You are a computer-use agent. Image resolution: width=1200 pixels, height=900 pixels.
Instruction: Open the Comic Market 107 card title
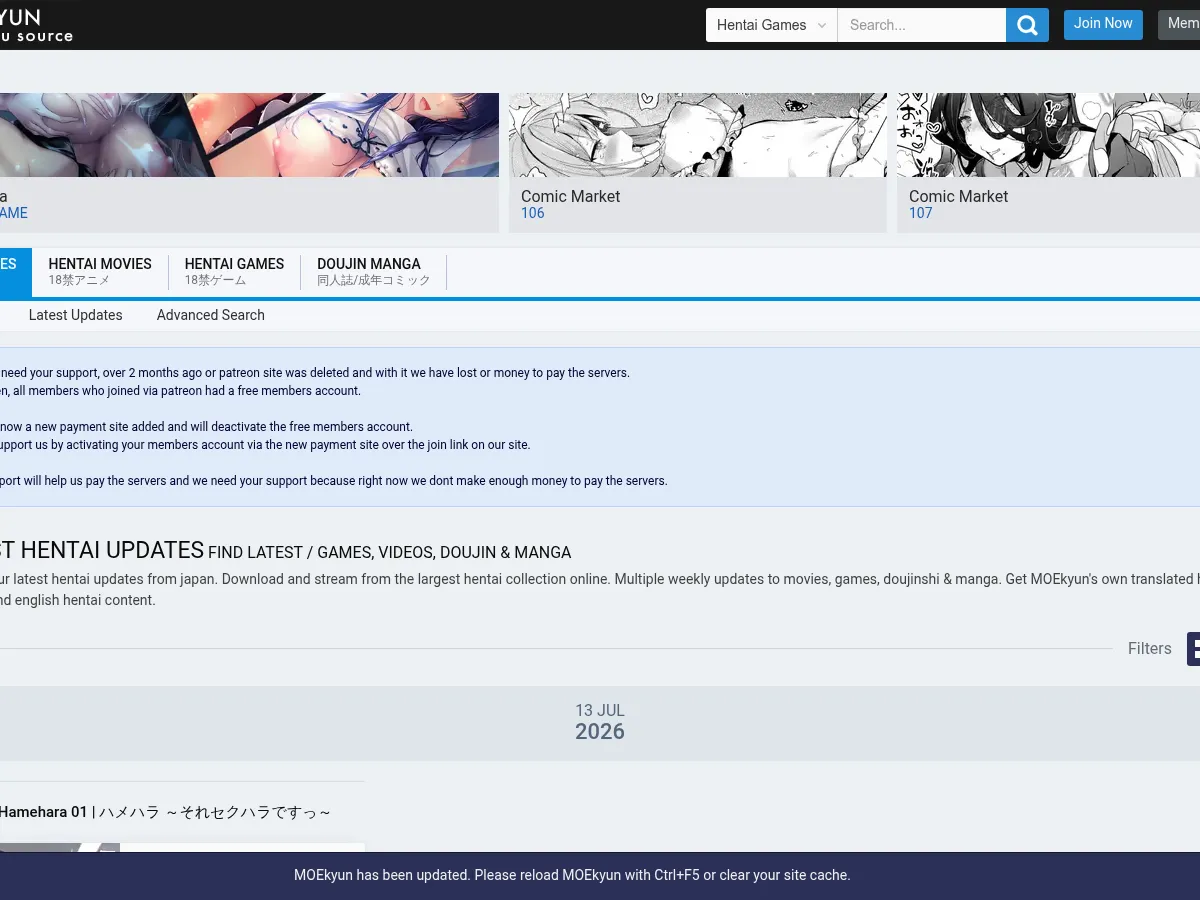coord(959,196)
